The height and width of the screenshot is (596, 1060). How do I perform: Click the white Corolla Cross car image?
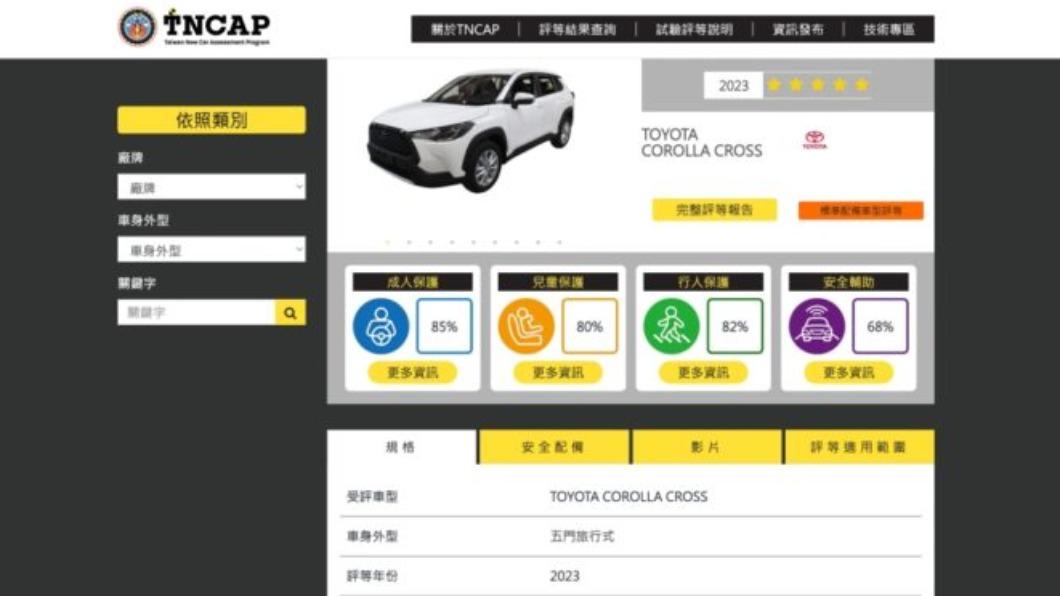coord(471,130)
